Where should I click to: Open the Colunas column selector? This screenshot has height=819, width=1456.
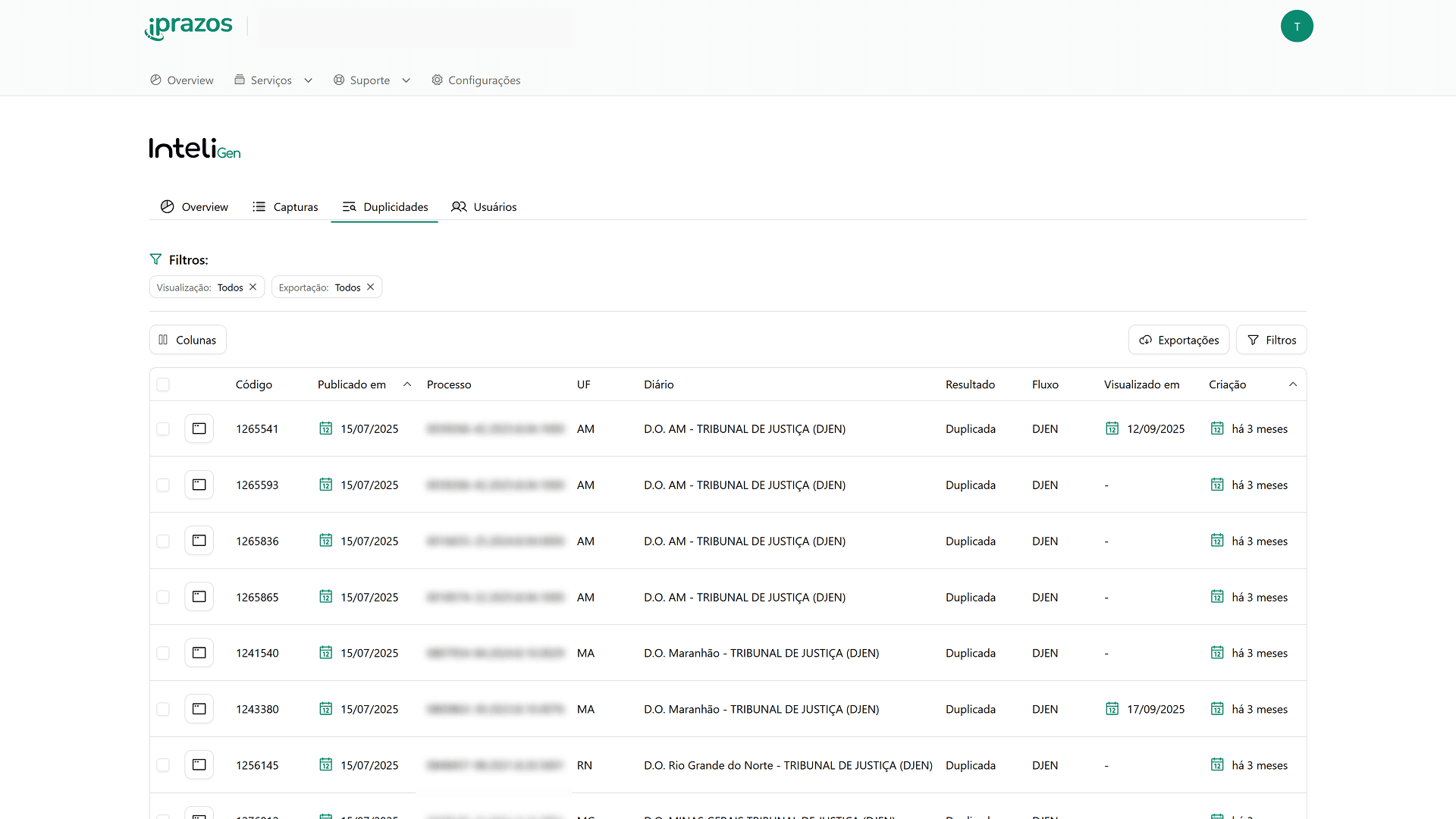[187, 340]
